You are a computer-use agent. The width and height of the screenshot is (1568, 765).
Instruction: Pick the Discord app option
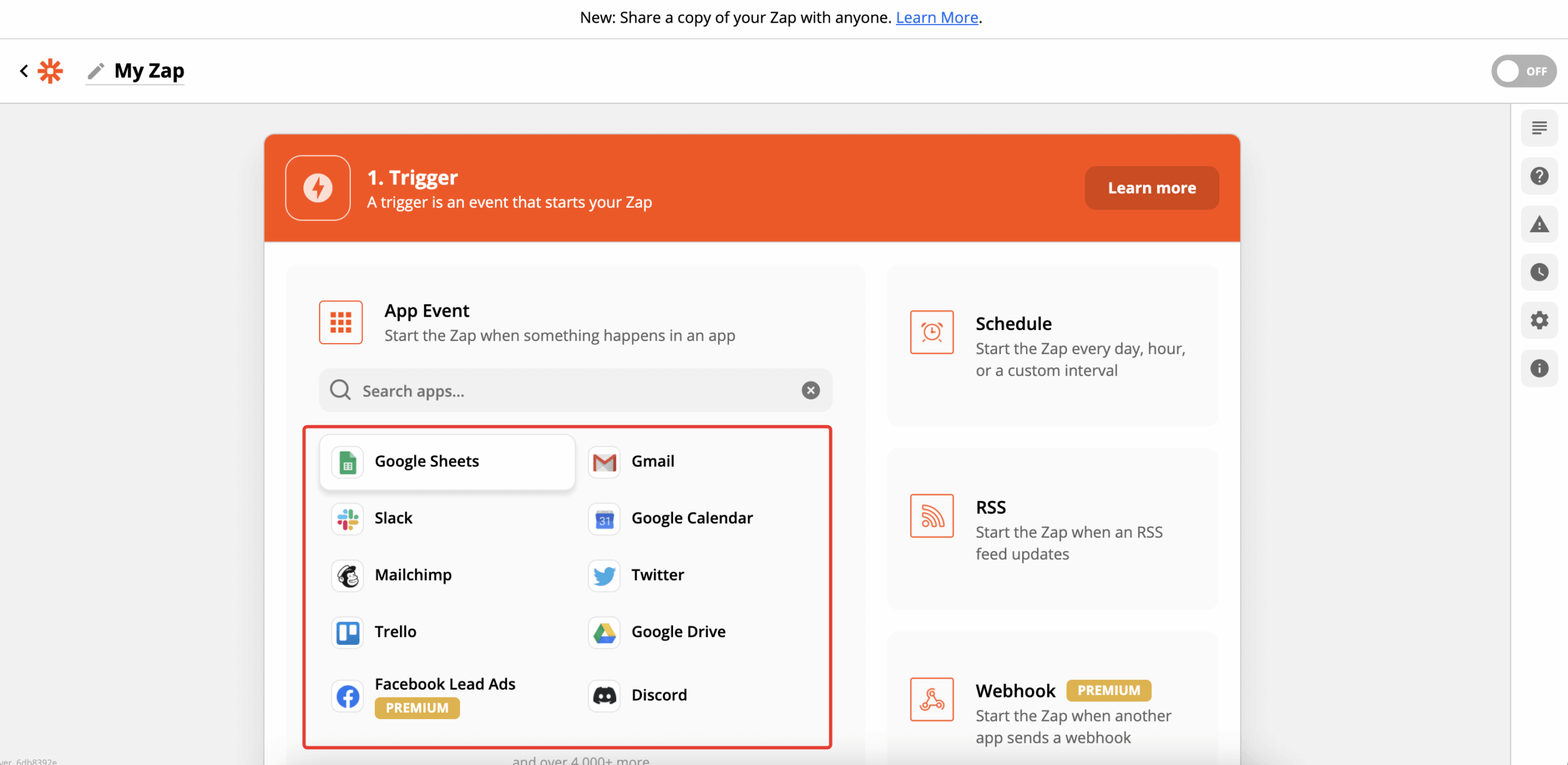(658, 695)
